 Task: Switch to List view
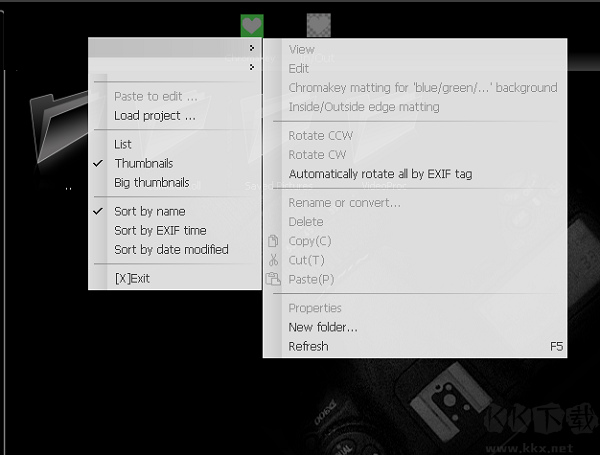coord(123,144)
